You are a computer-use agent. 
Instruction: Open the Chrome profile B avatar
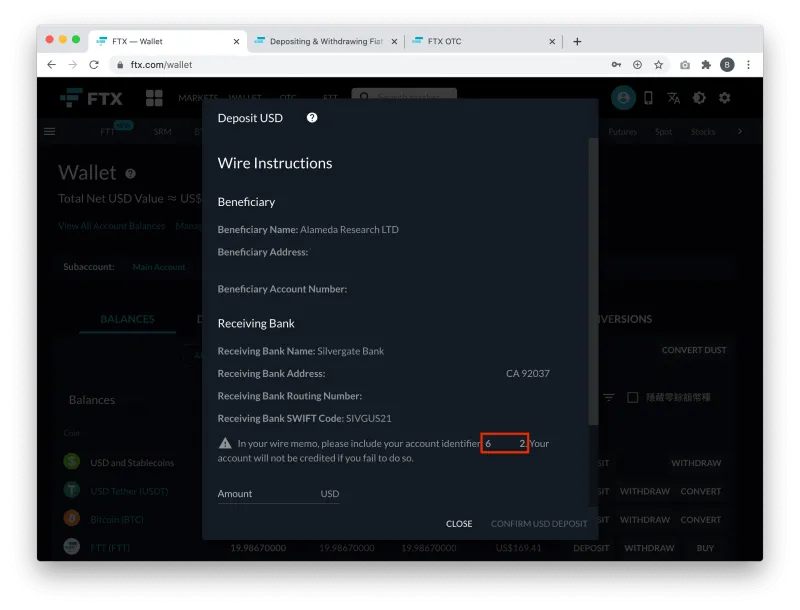coord(727,65)
